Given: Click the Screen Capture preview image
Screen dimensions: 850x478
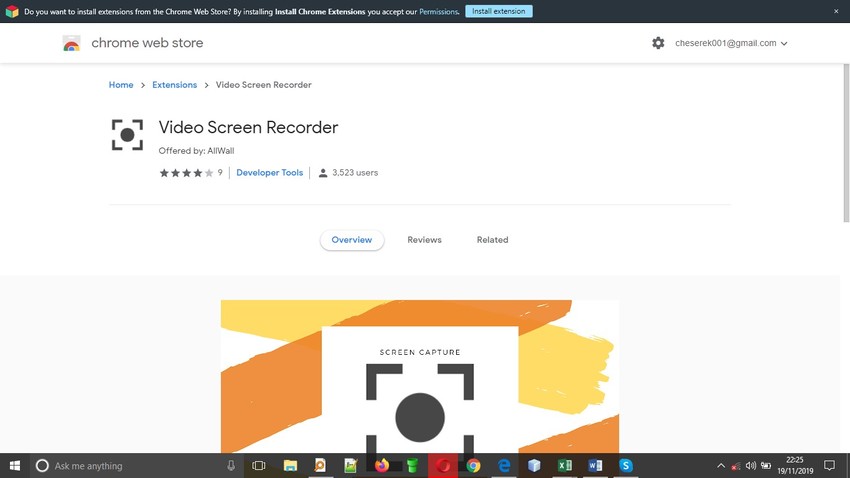Looking at the screenshot, I should [x=420, y=376].
